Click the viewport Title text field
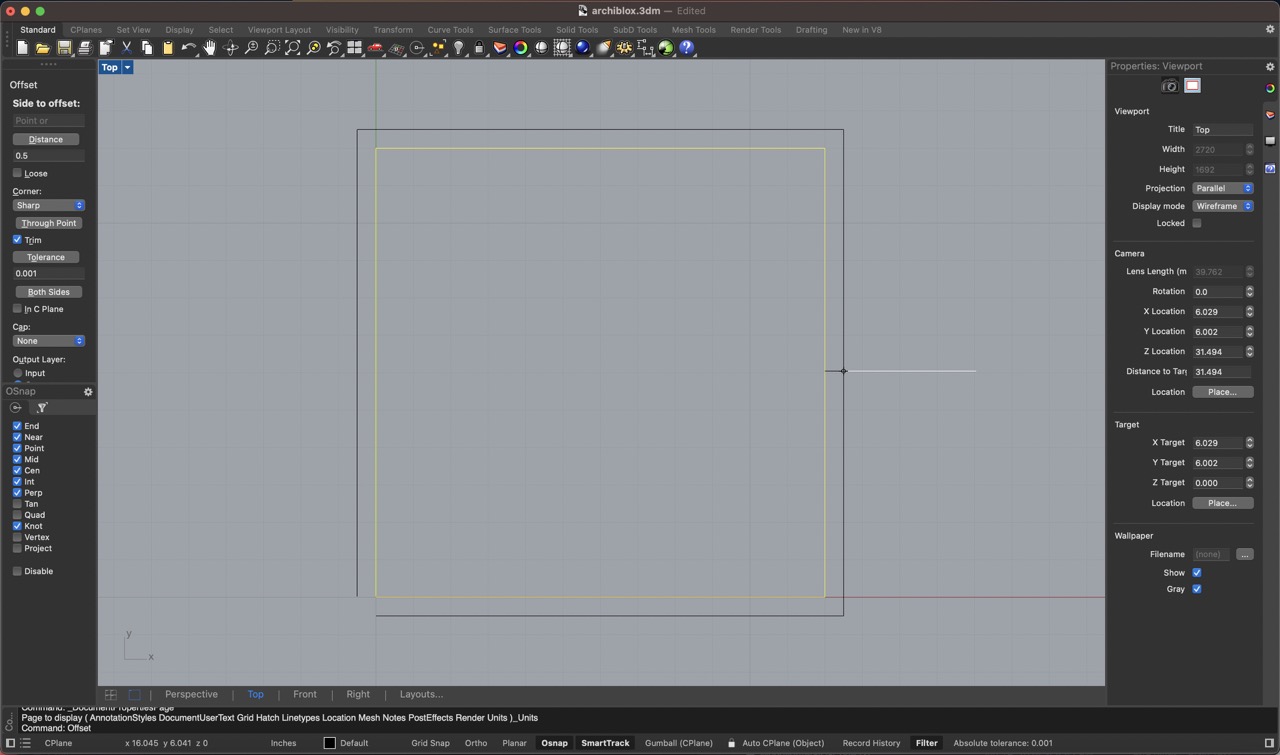The image size is (1280, 755). click(1223, 129)
